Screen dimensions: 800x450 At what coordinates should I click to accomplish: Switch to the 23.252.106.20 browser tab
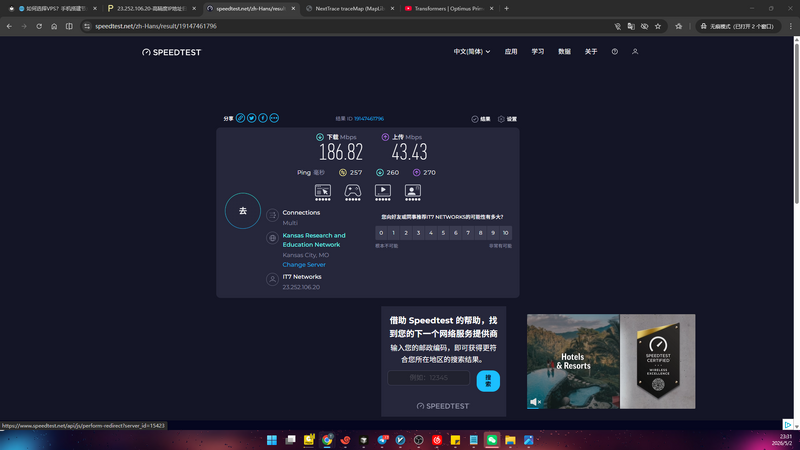152,9
